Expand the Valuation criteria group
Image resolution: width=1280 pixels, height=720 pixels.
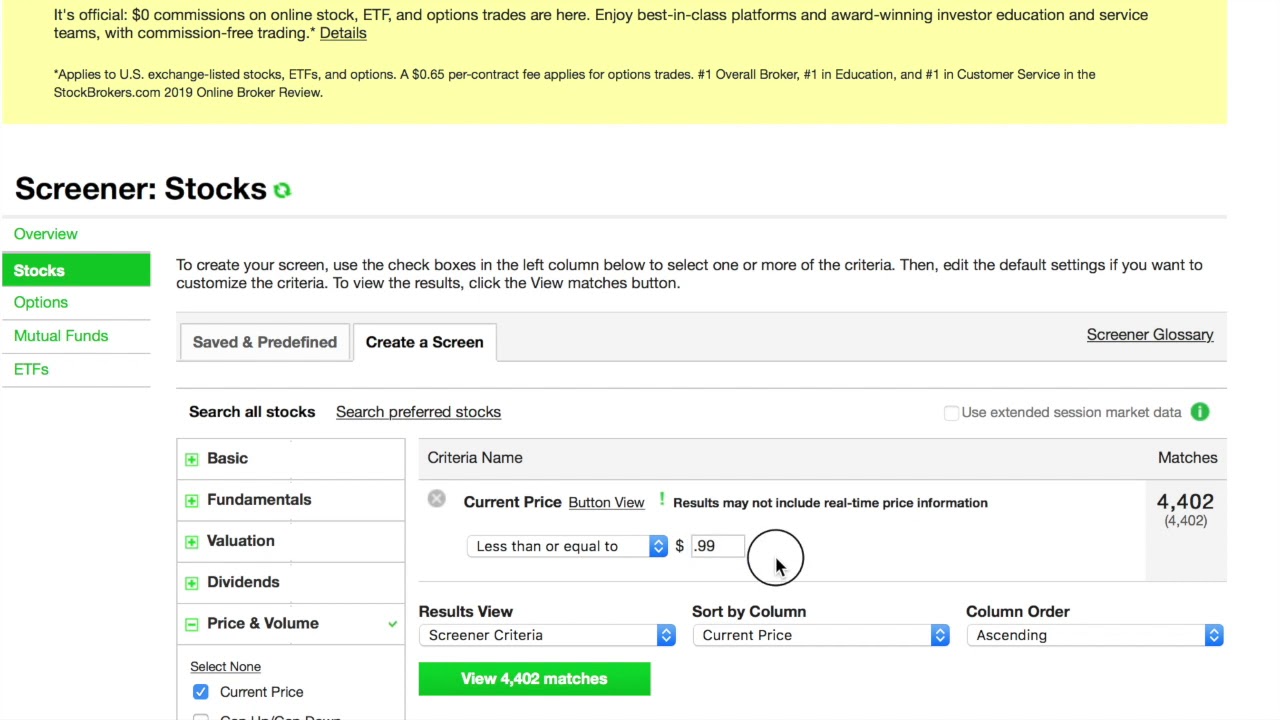(192, 542)
